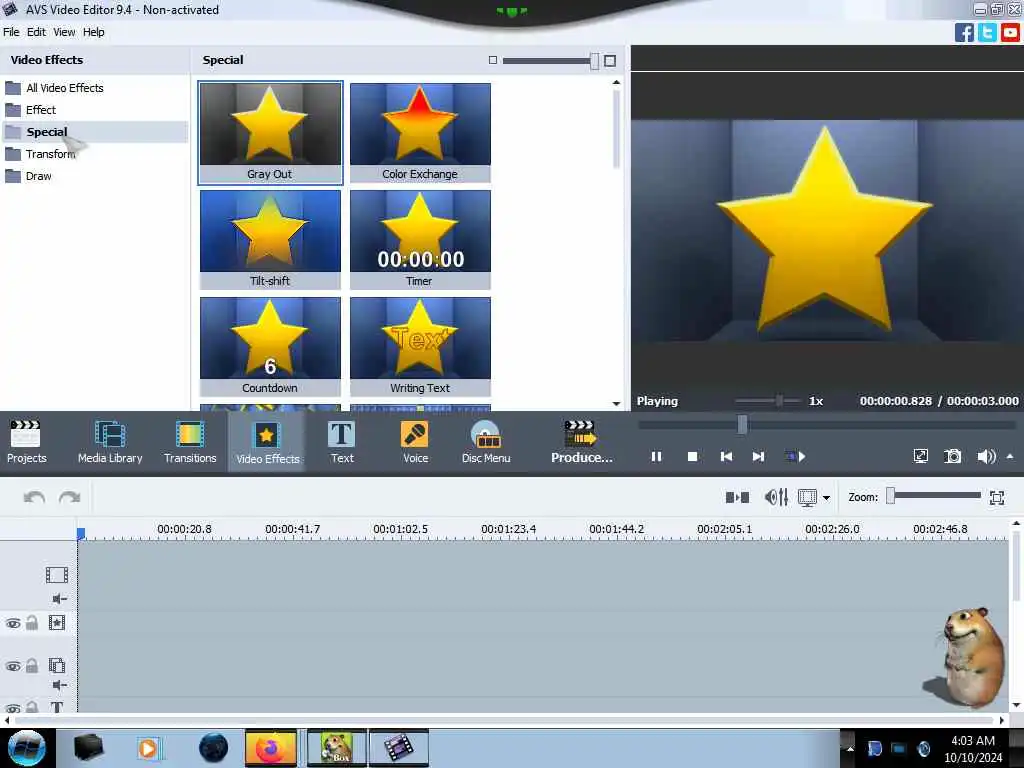Mute the main video track audio
The image size is (1024, 768).
pos(59,598)
